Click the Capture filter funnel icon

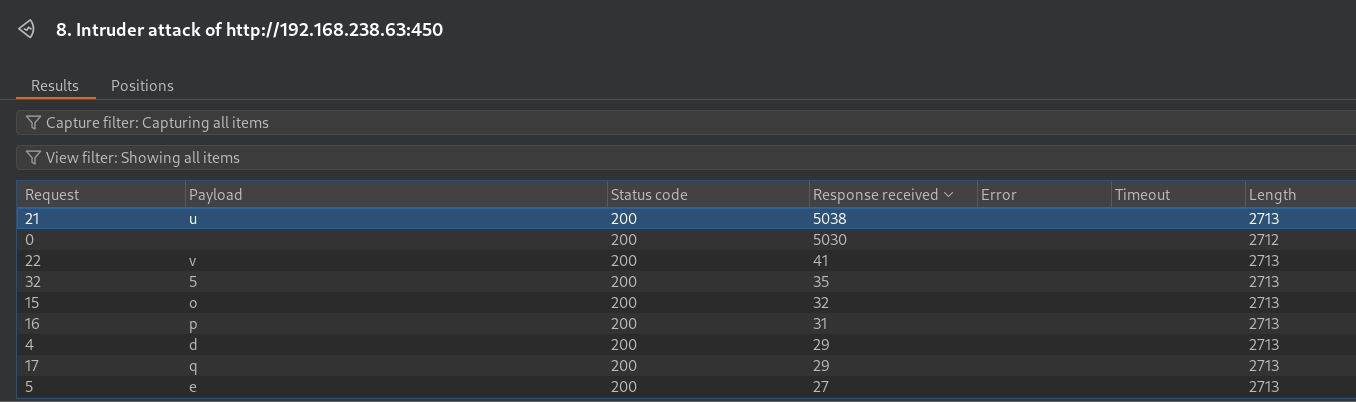pyautogui.click(x=34, y=123)
